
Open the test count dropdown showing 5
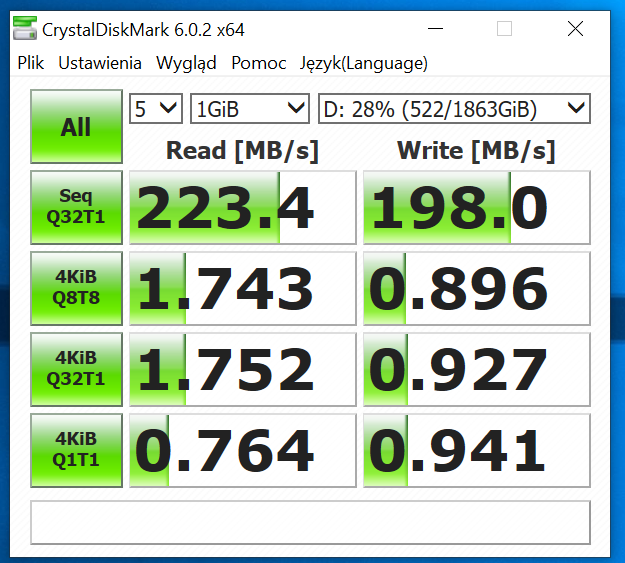(156, 108)
